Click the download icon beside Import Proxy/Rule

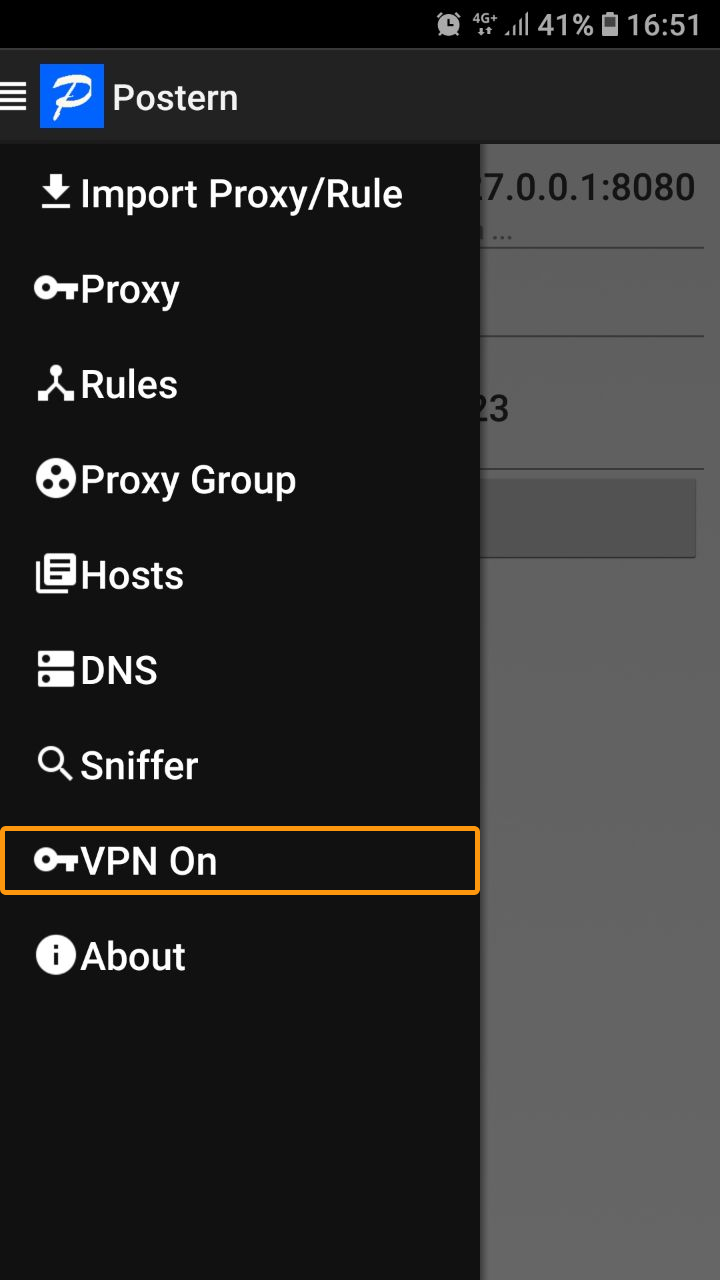point(56,193)
